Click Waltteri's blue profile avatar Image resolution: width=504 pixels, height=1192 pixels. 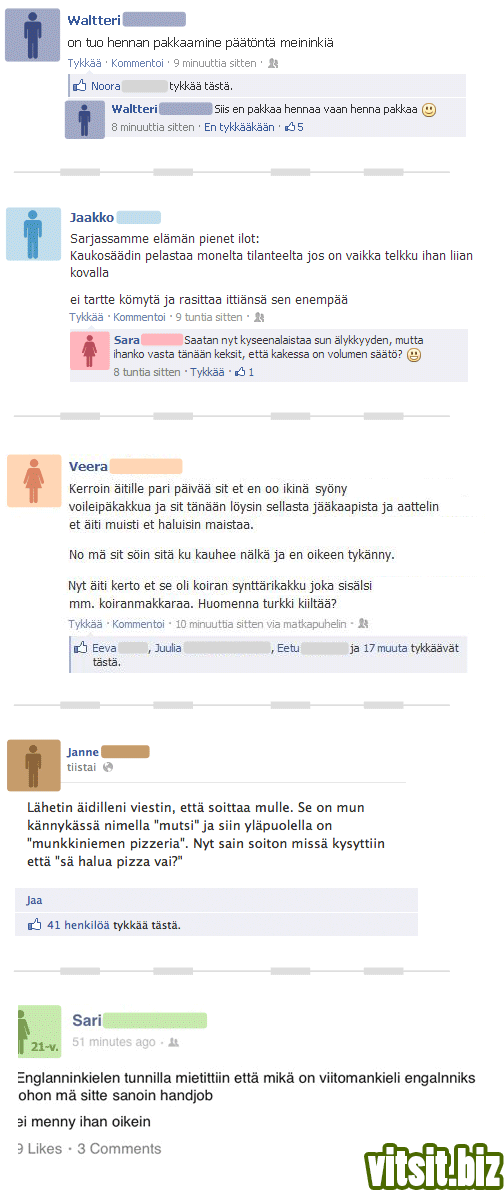pyautogui.click(x=33, y=35)
